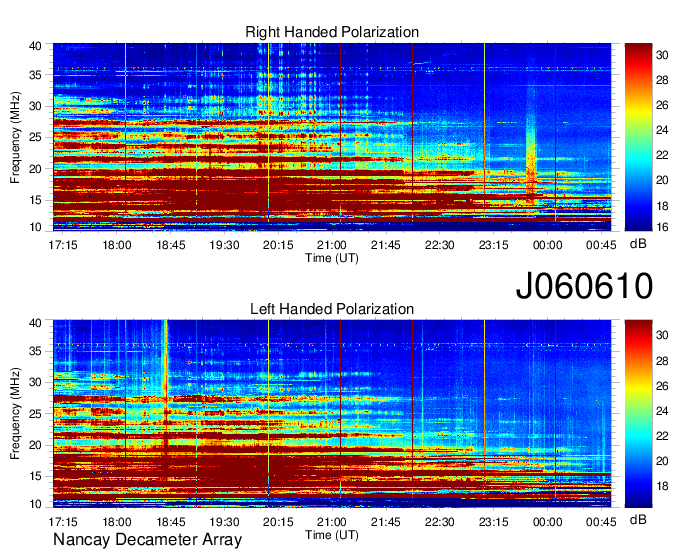Click the 22:30 time tick on the Right Handed plot

point(440,245)
